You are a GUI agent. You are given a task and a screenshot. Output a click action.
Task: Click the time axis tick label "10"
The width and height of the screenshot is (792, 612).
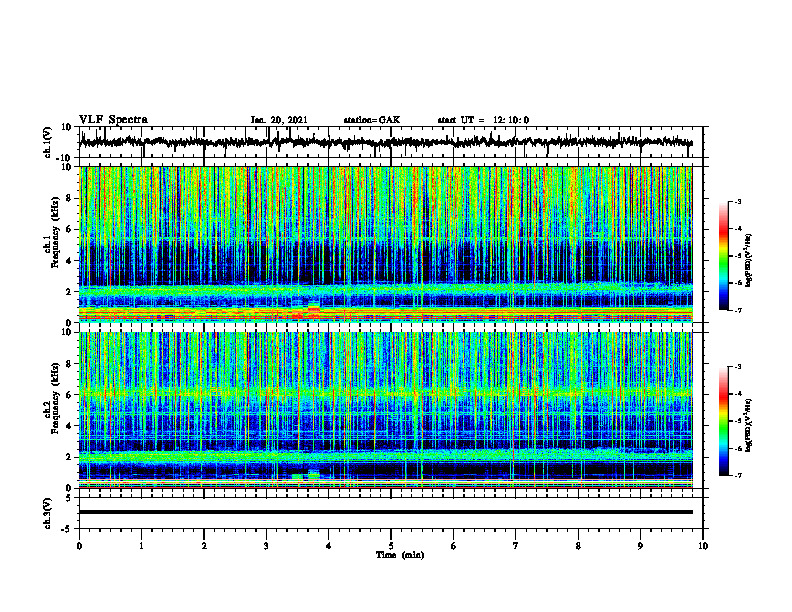[703, 546]
